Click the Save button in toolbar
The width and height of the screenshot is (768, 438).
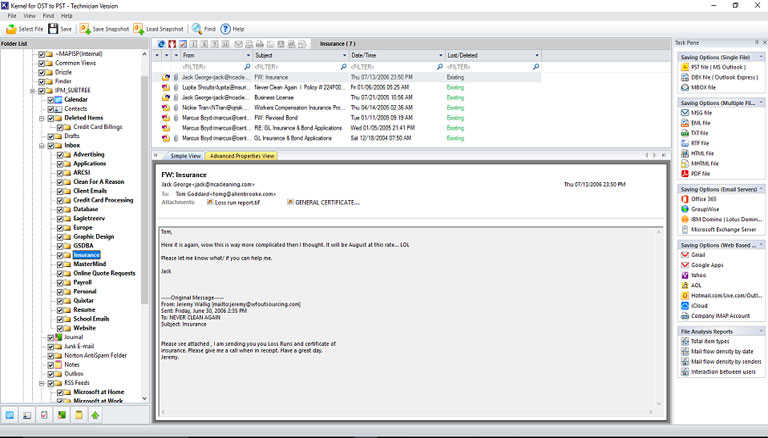coord(60,29)
